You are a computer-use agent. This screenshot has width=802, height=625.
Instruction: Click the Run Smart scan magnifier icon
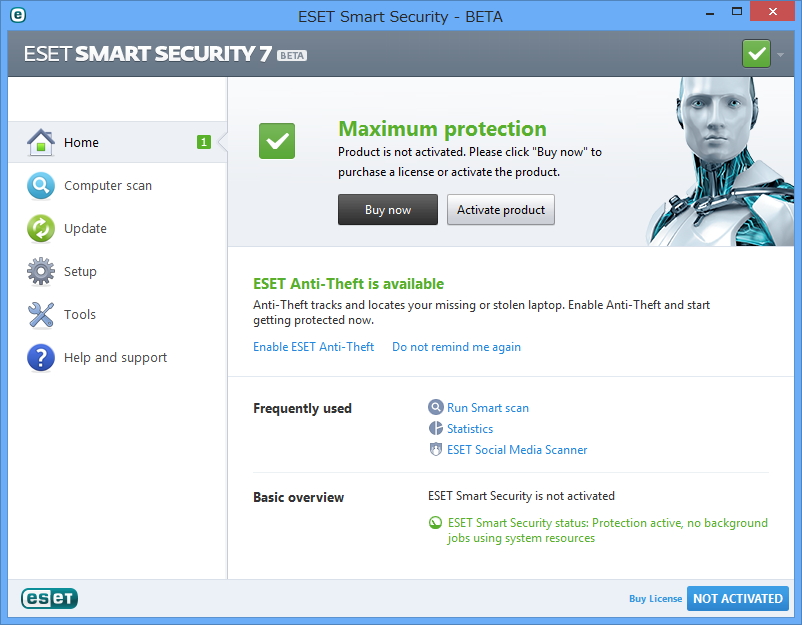[x=436, y=407]
